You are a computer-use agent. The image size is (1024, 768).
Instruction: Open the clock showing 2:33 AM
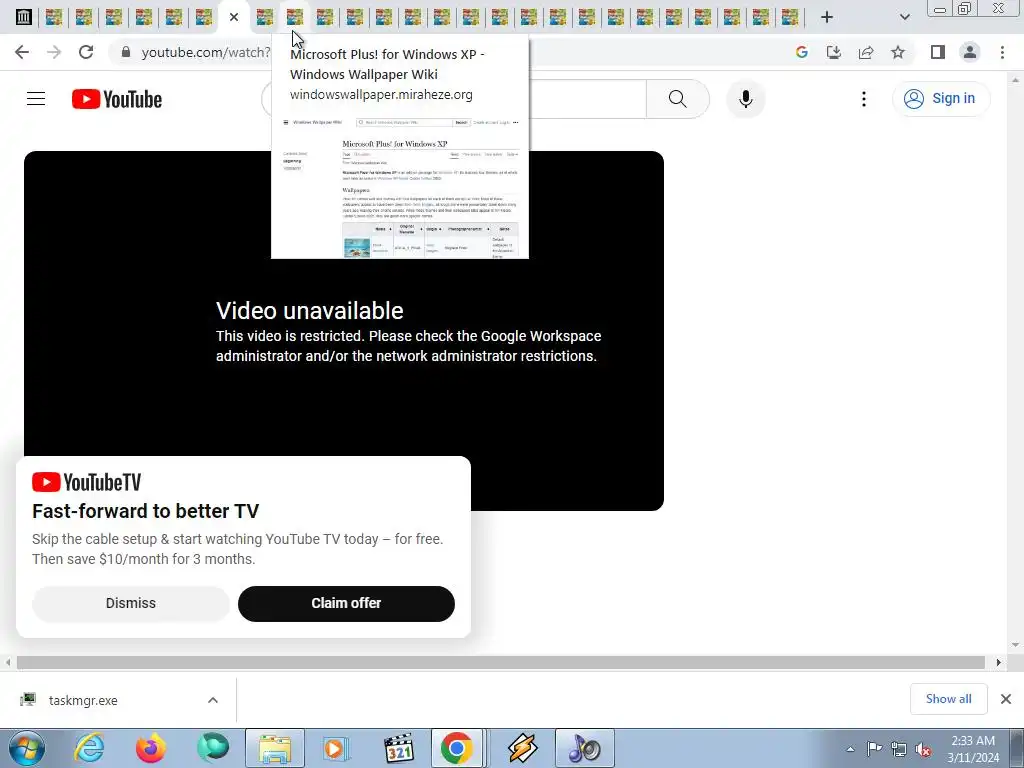973,749
